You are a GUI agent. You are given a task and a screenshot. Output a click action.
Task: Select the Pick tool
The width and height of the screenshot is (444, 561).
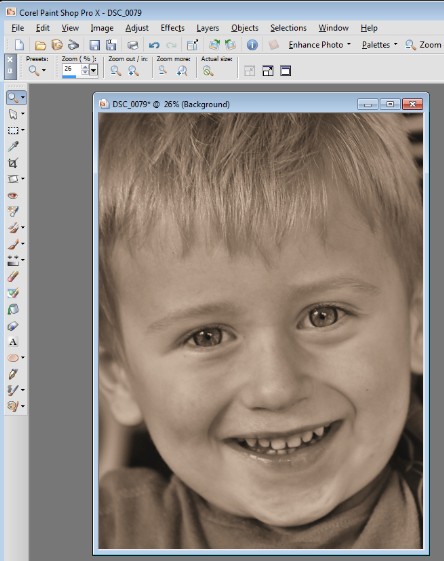click(13, 114)
